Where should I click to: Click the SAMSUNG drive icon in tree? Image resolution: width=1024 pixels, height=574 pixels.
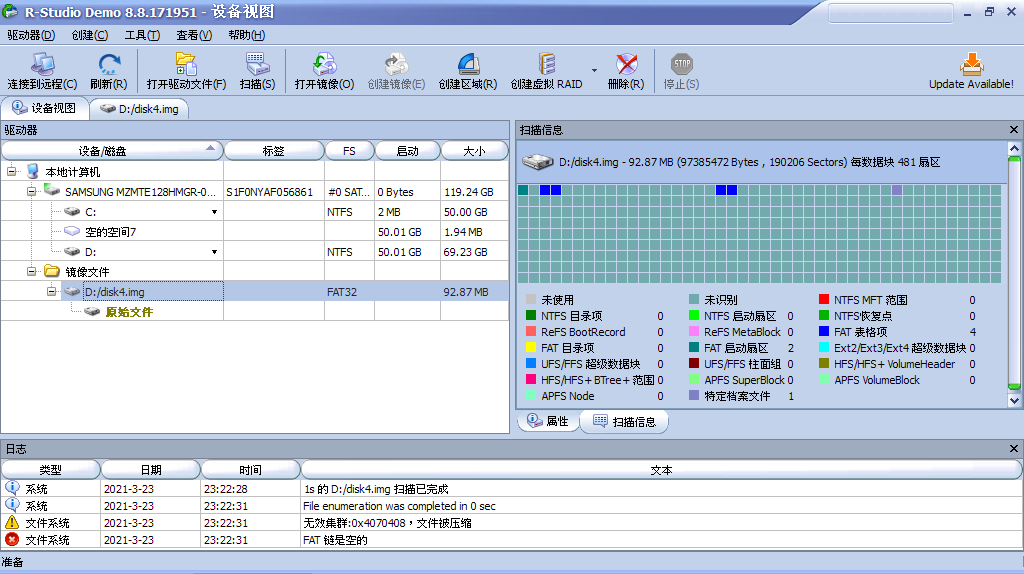(52, 191)
